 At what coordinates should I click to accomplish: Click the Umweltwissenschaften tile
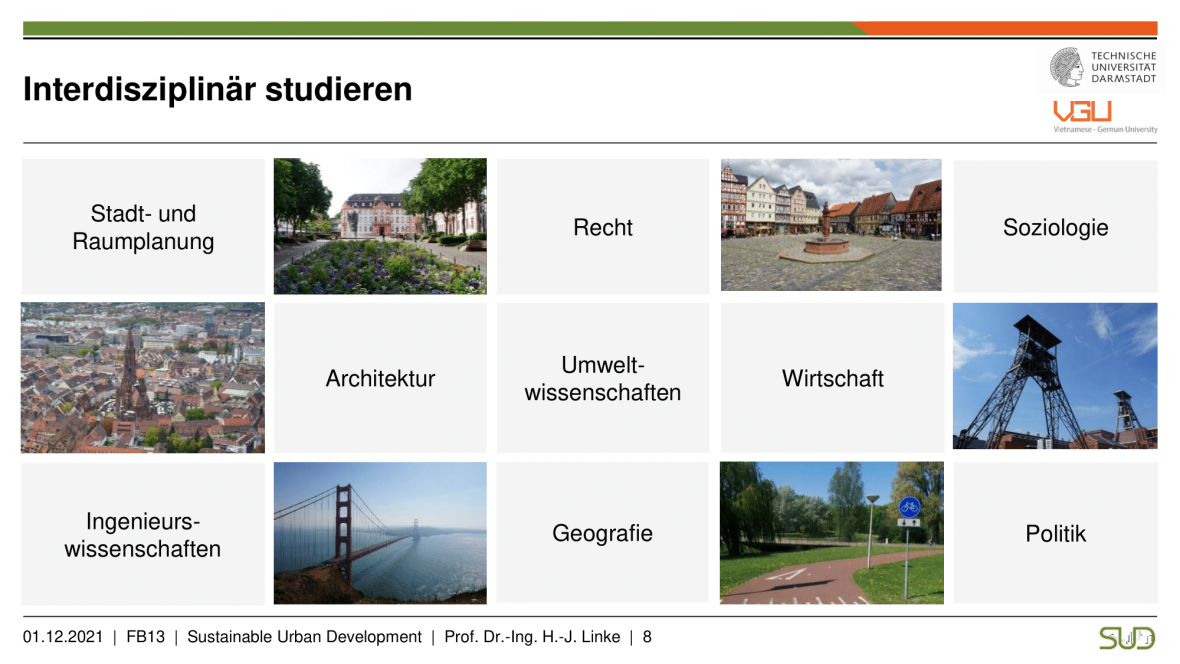point(603,378)
